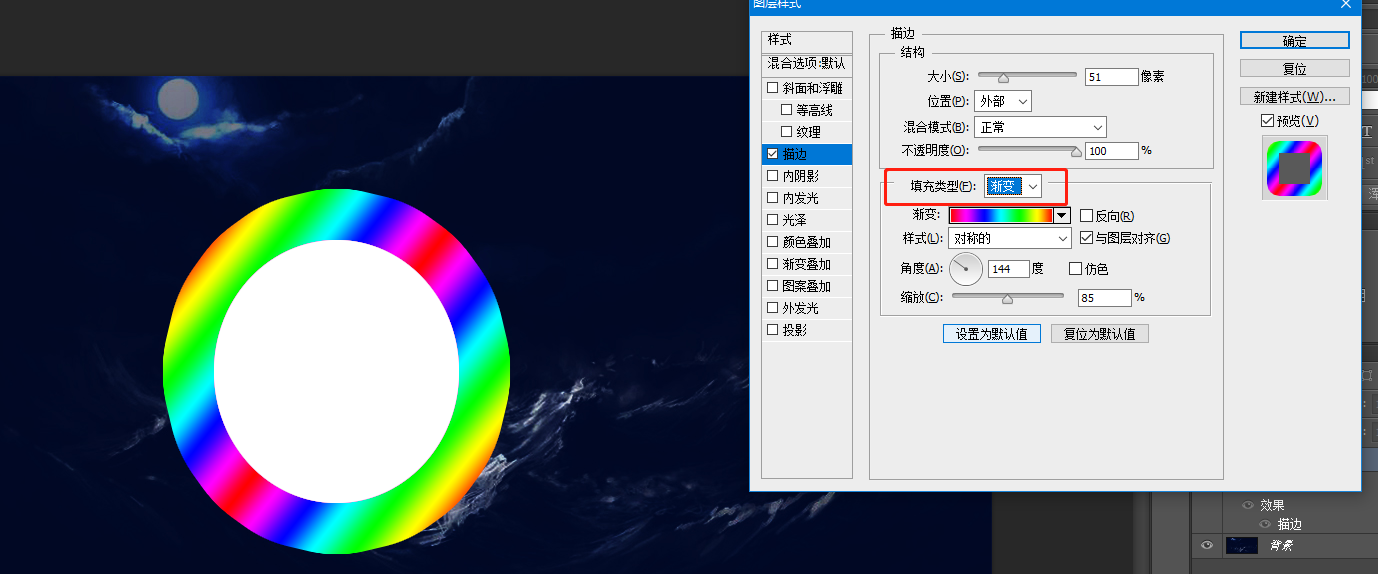Uncheck the 描边 effect checkbox
1378x574 pixels.
pos(772,154)
